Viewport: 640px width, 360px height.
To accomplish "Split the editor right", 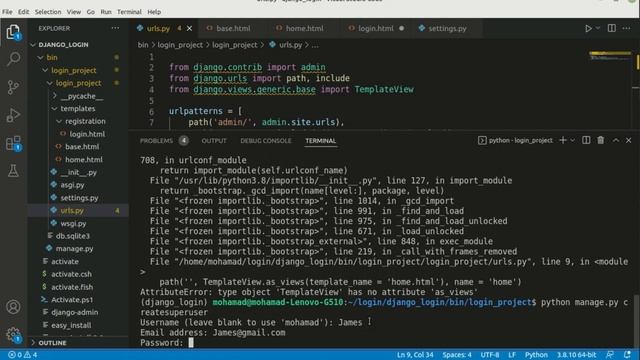I will click(611, 28).
